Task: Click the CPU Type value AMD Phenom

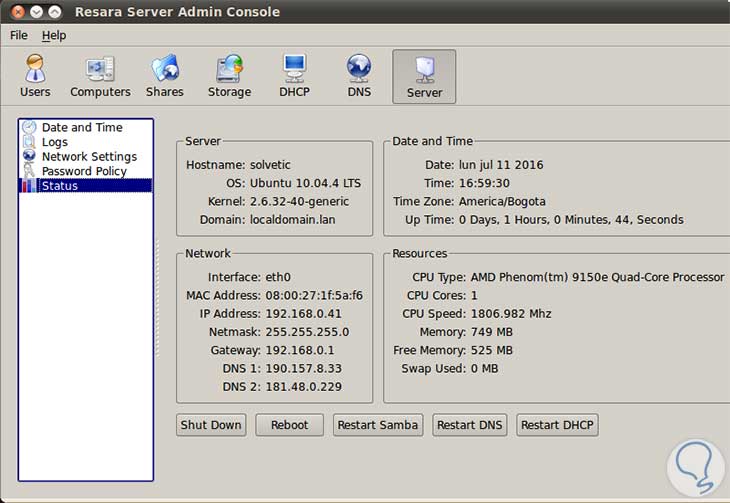Action: pos(597,277)
